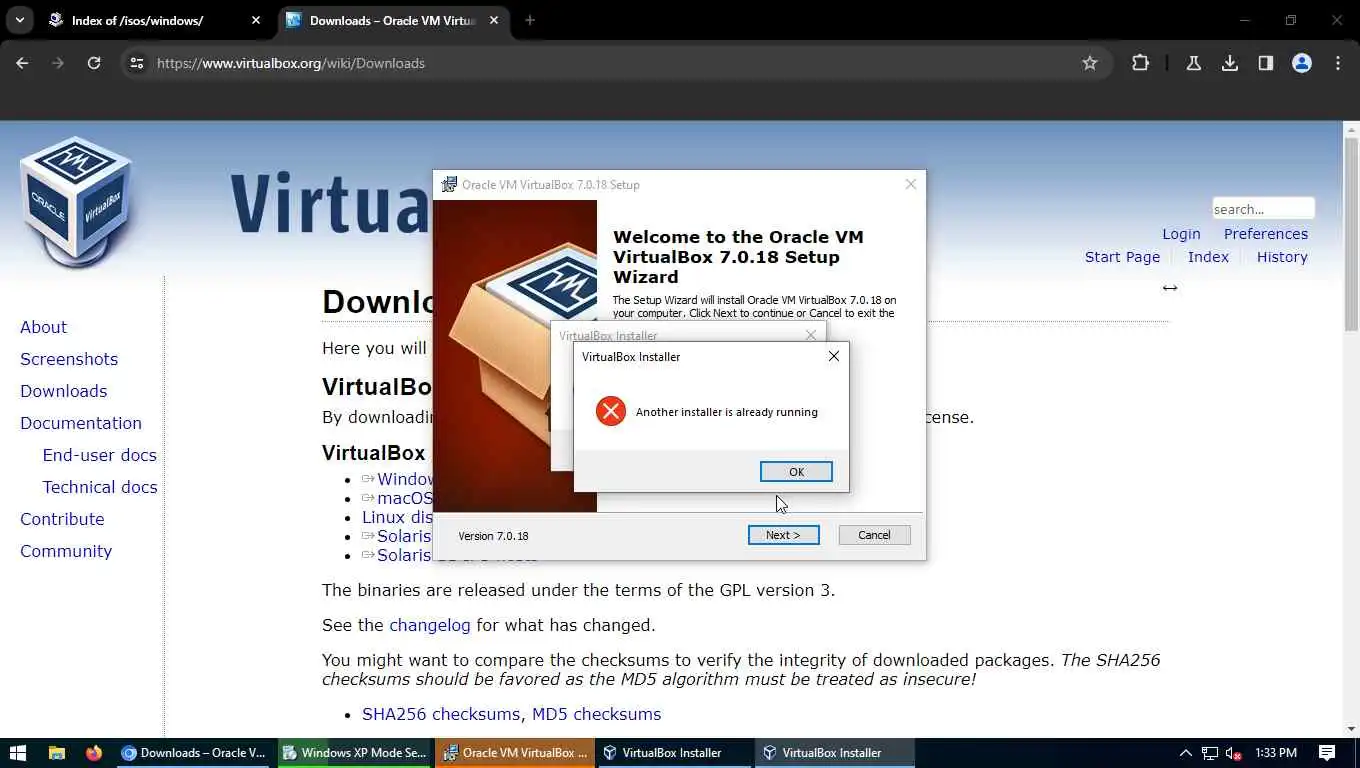Image resolution: width=1360 pixels, height=768 pixels.
Task: Click the red error icon in the dialog
Action: click(610, 411)
